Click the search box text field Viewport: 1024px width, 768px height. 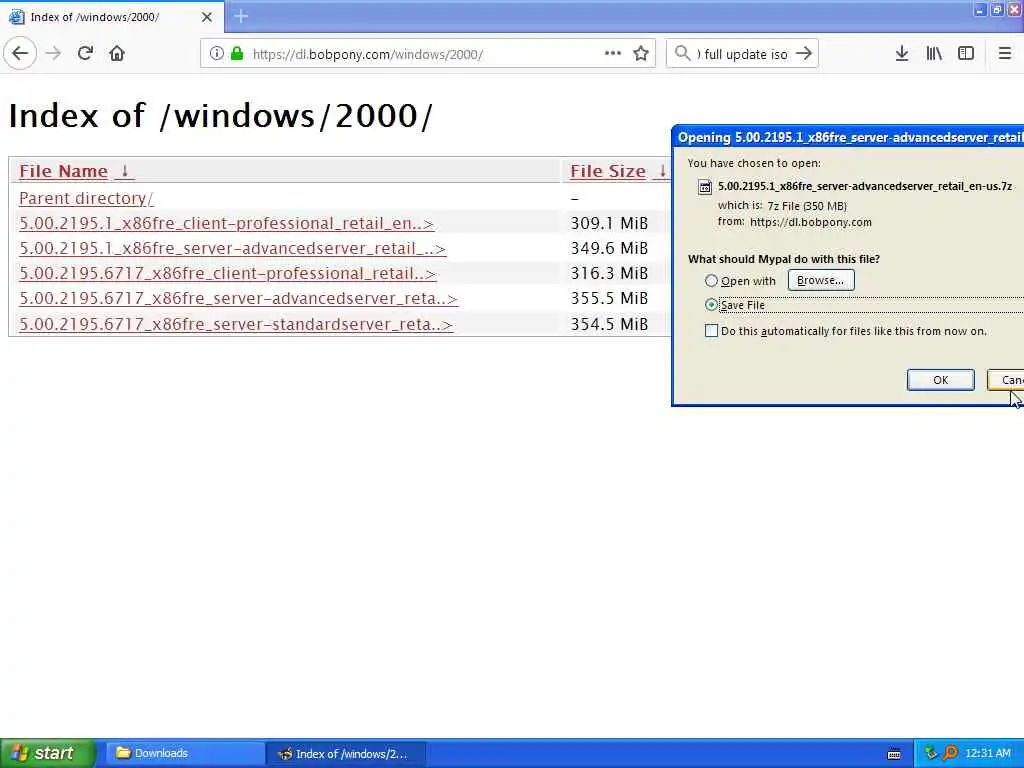click(x=743, y=54)
